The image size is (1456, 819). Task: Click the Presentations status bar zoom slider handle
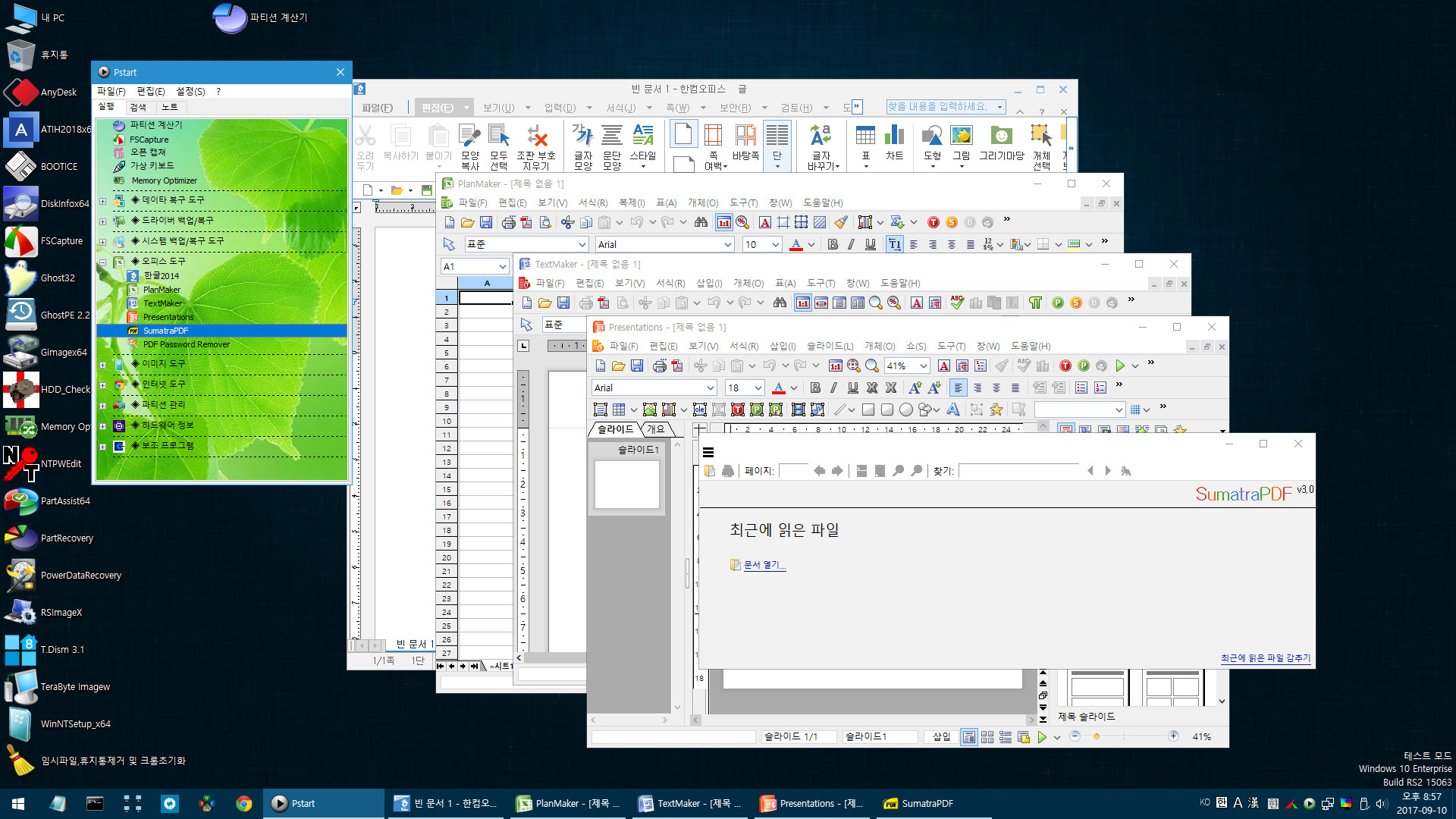pyautogui.click(x=1097, y=736)
